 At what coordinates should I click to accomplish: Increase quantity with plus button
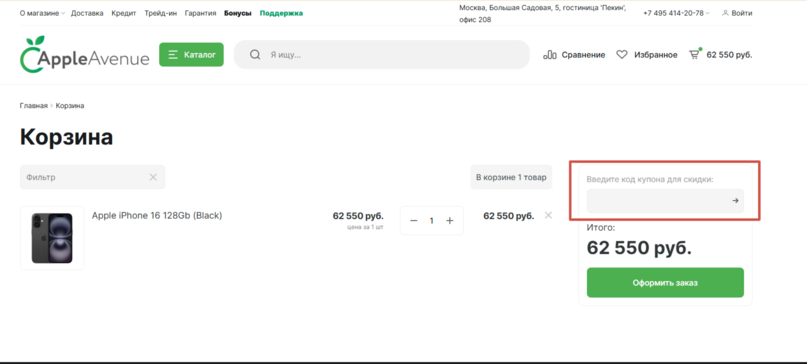point(450,221)
